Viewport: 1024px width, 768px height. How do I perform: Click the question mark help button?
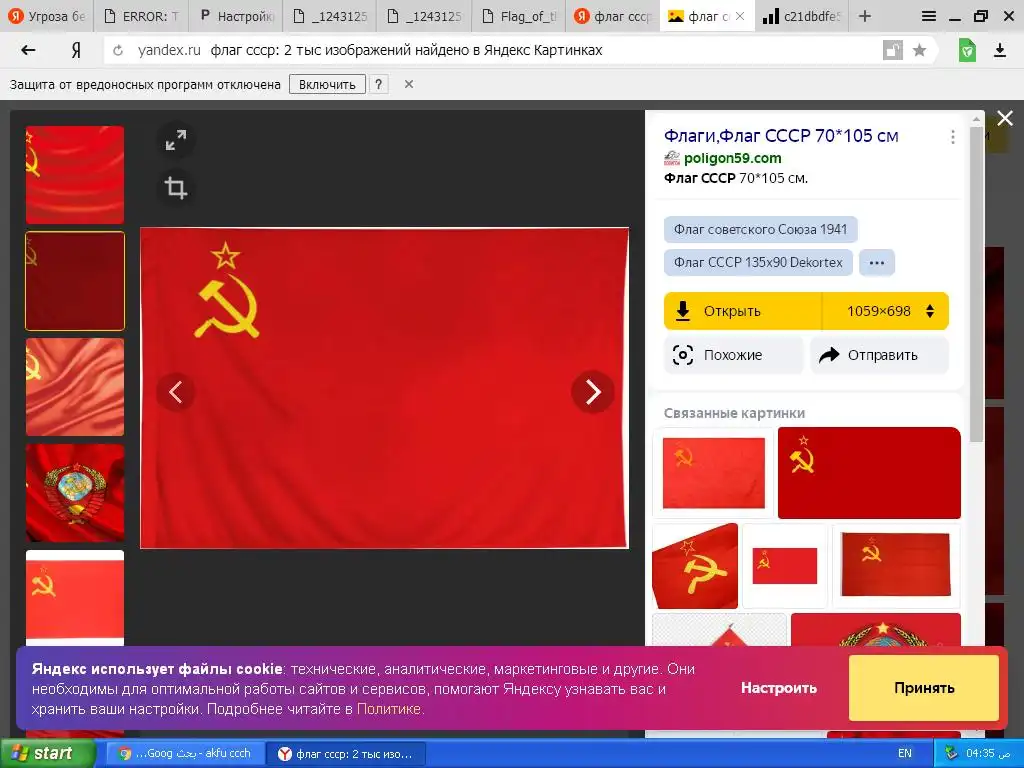(378, 84)
